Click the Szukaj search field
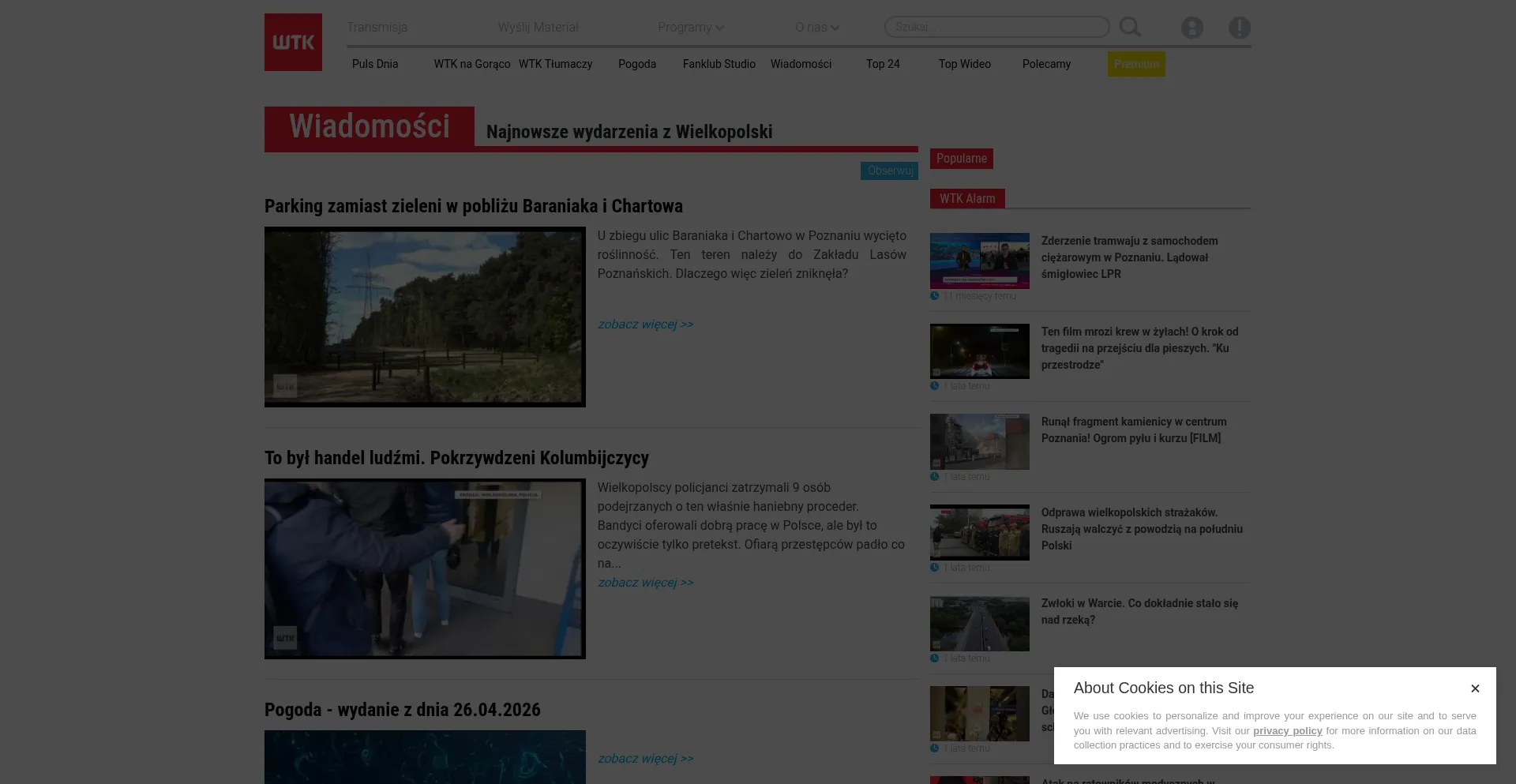1516x784 pixels. click(x=997, y=27)
